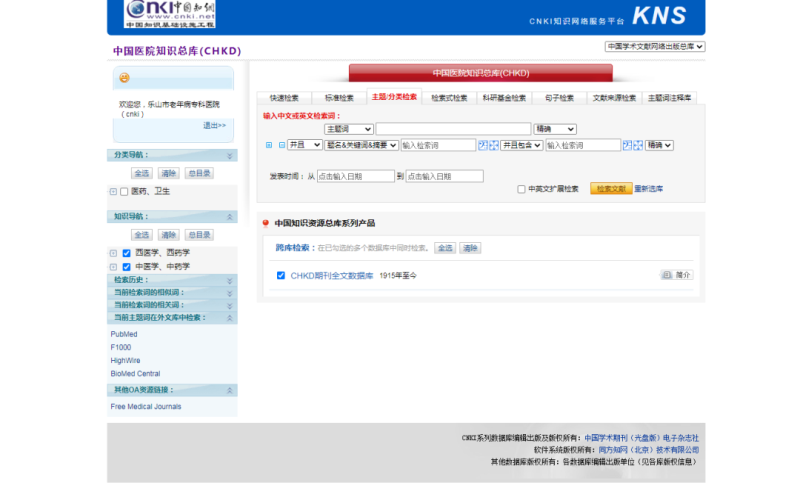Open the first 精确 match dropdown
This screenshot has width=800, height=500.
click(555, 129)
